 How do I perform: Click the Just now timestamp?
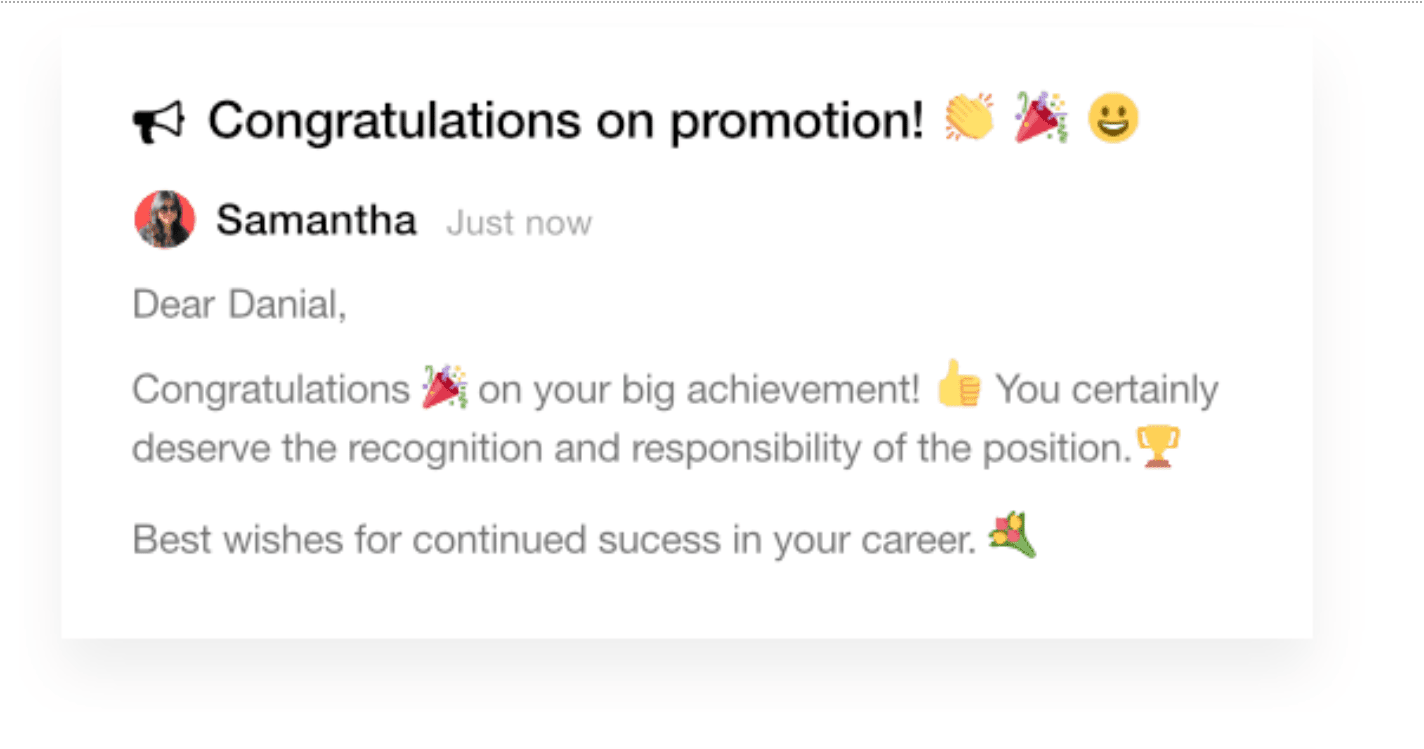coord(519,223)
